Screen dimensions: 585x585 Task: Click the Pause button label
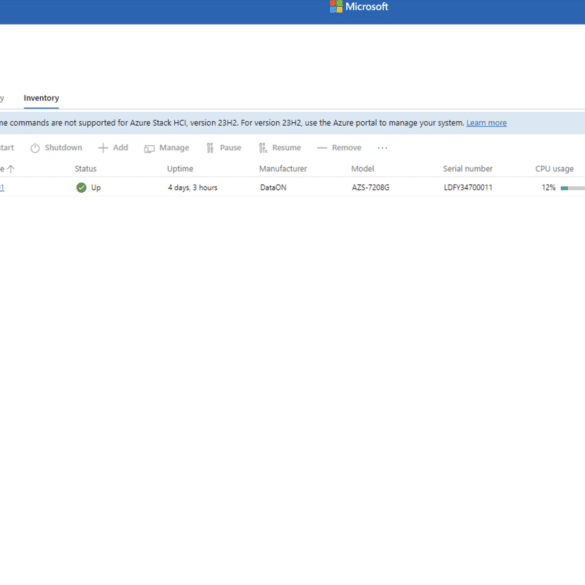click(231, 148)
